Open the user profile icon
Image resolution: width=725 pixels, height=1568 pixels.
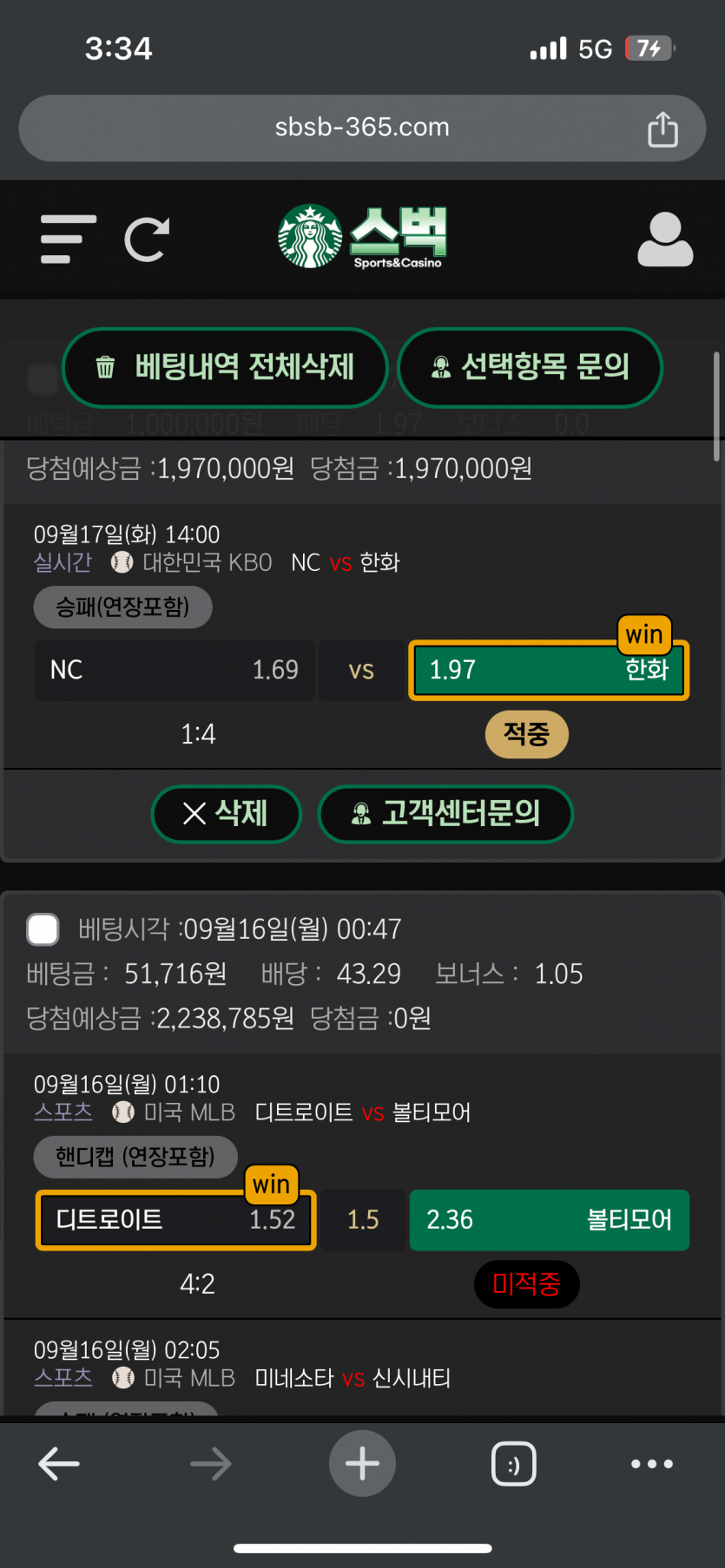tap(665, 239)
